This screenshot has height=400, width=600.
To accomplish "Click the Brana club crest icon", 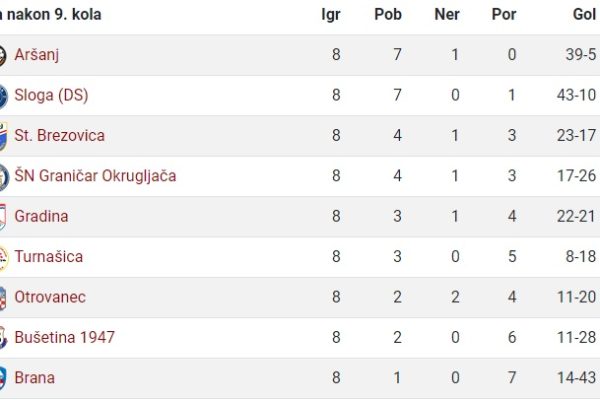I will [x=3, y=379].
